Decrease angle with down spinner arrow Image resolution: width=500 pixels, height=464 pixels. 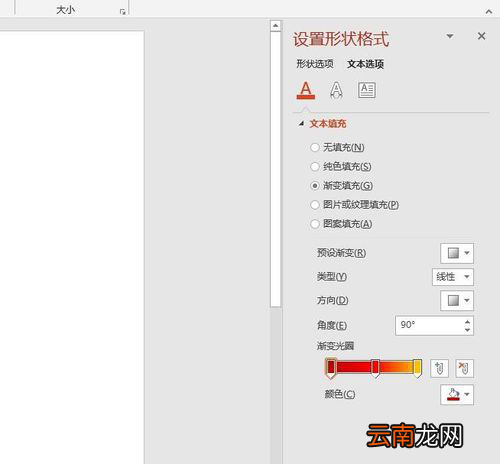click(x=467, y=330)
